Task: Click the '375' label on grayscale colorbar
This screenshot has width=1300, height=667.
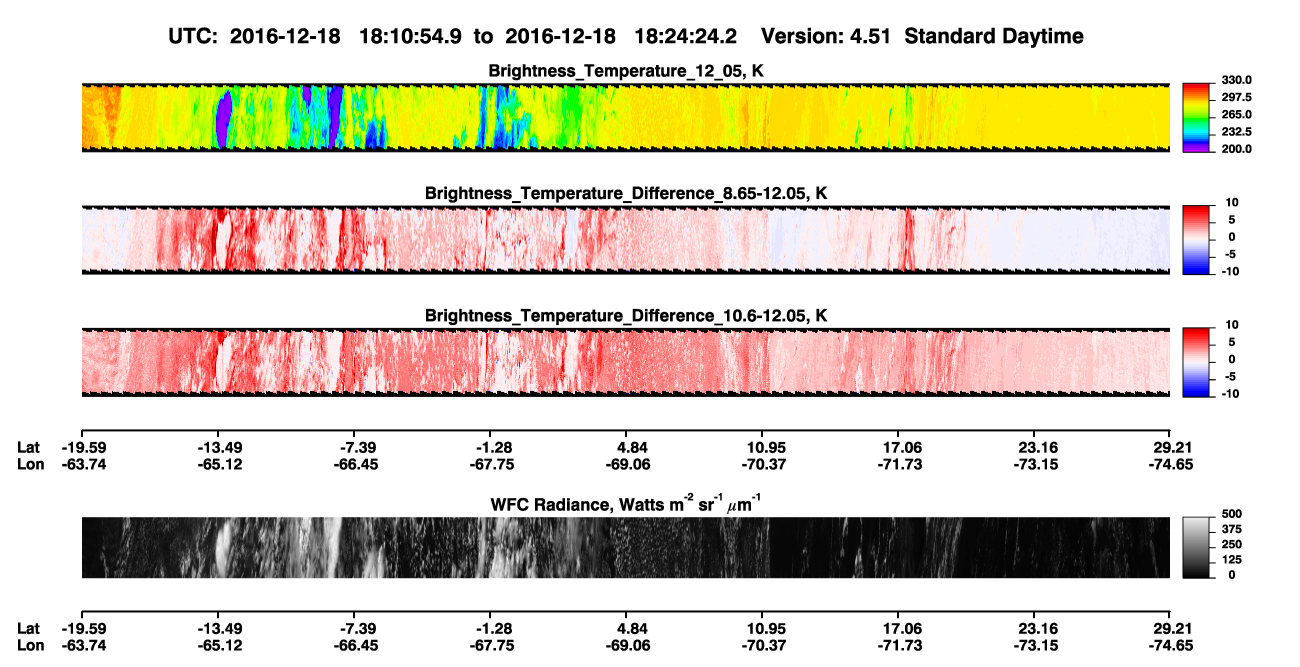Action: click(1232, 530)
